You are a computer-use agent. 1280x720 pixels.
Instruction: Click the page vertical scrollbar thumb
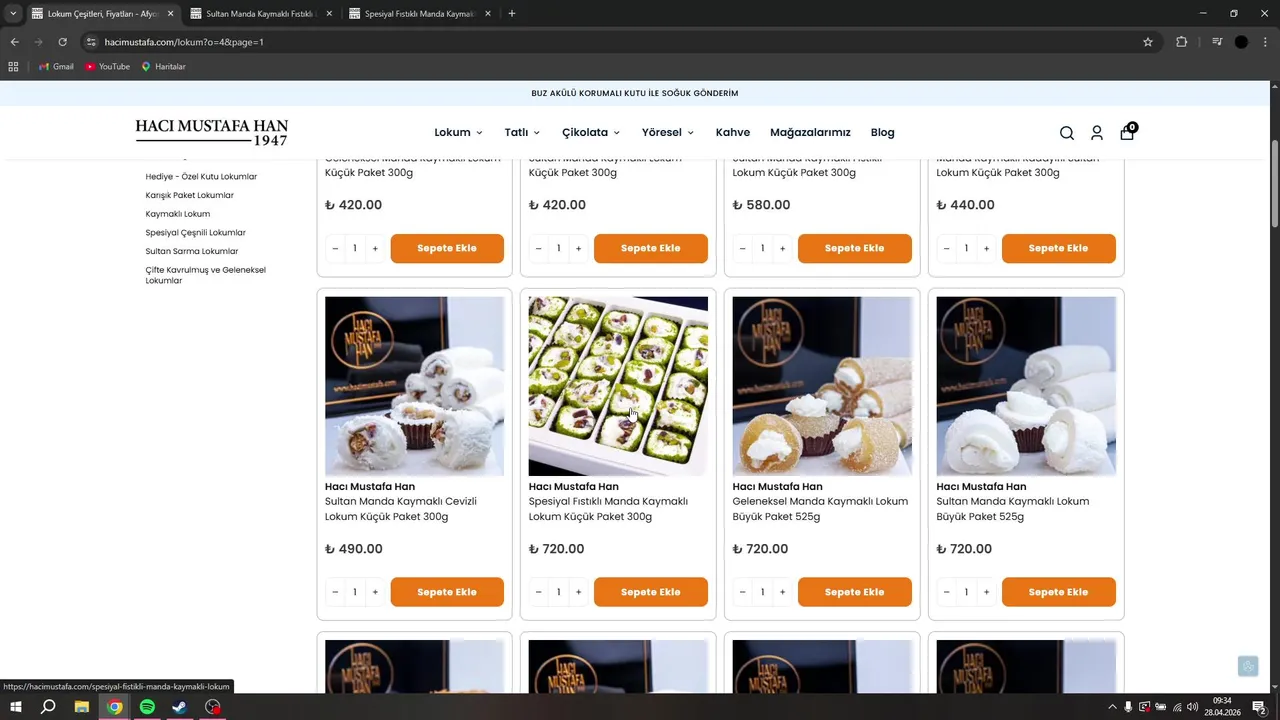(x=1275, y=184)
